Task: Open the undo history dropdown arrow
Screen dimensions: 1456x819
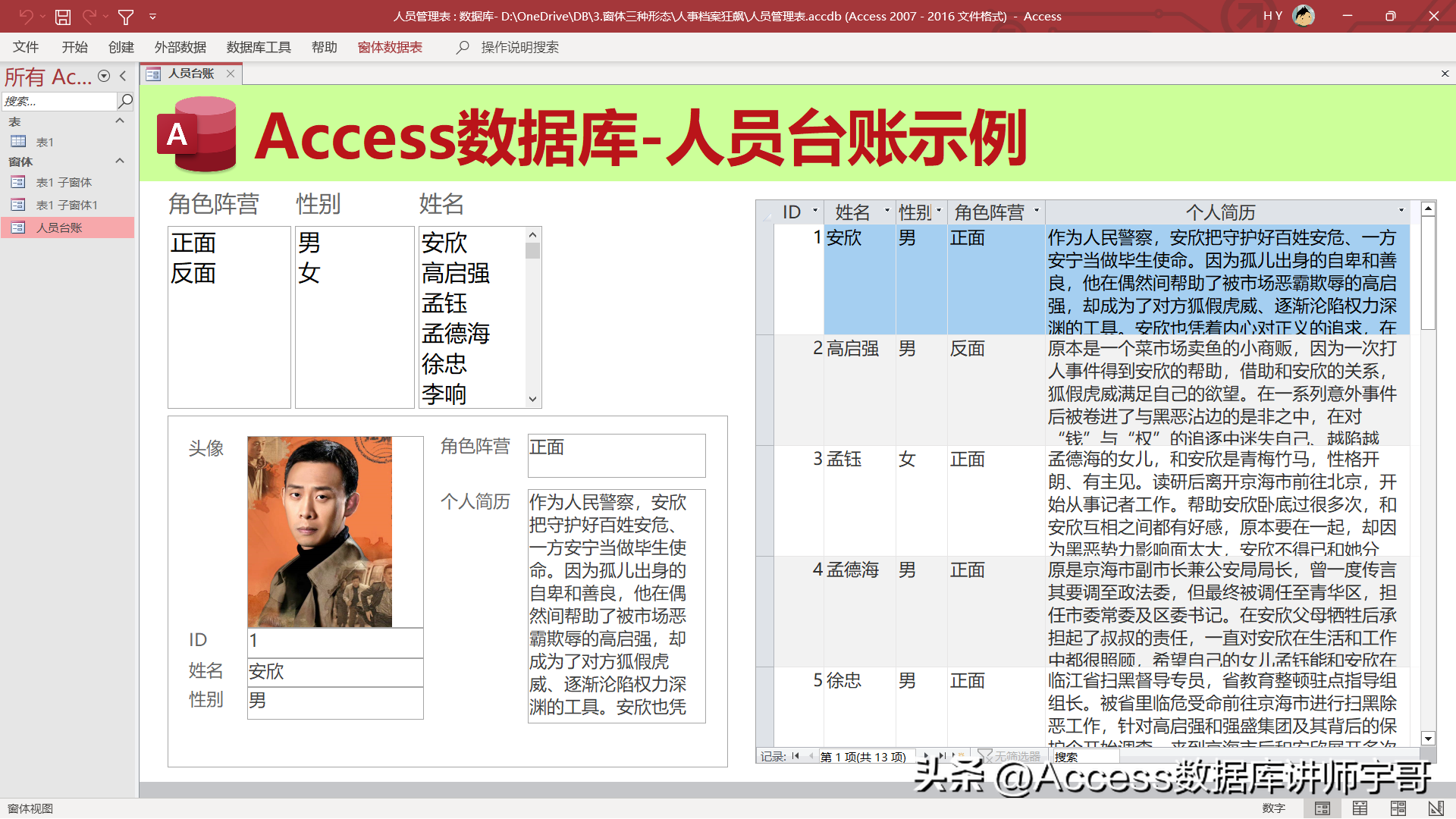Action: [x=42, y=16]
